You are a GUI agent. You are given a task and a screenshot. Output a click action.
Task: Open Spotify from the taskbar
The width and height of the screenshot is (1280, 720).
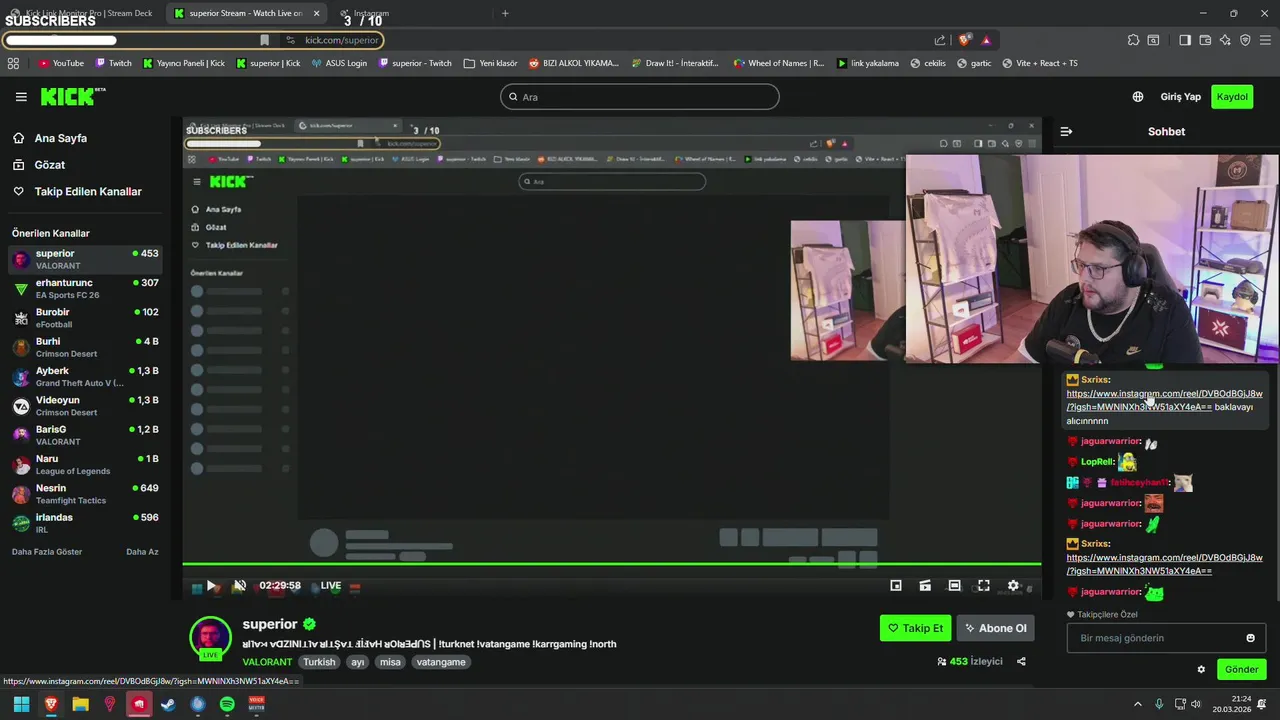click(227, 704)
